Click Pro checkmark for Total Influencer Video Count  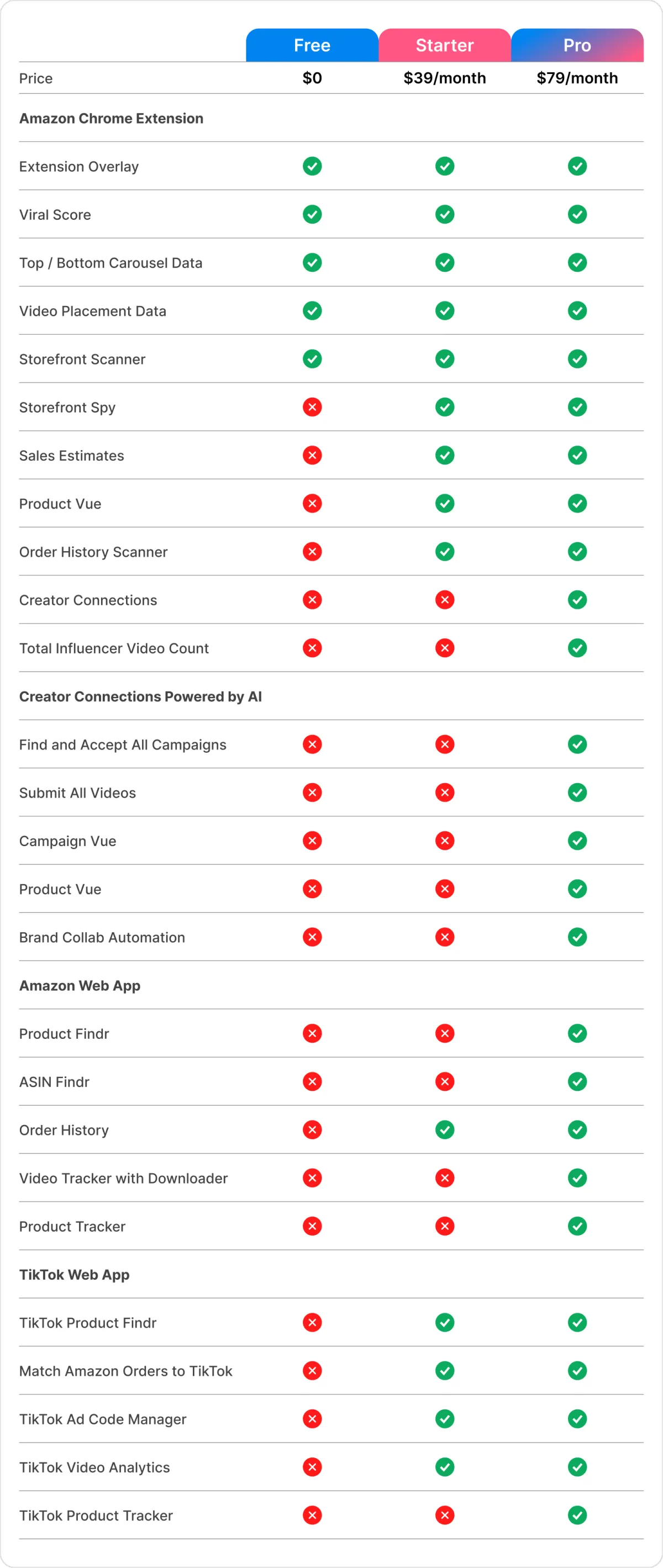[x=577, y=648]
